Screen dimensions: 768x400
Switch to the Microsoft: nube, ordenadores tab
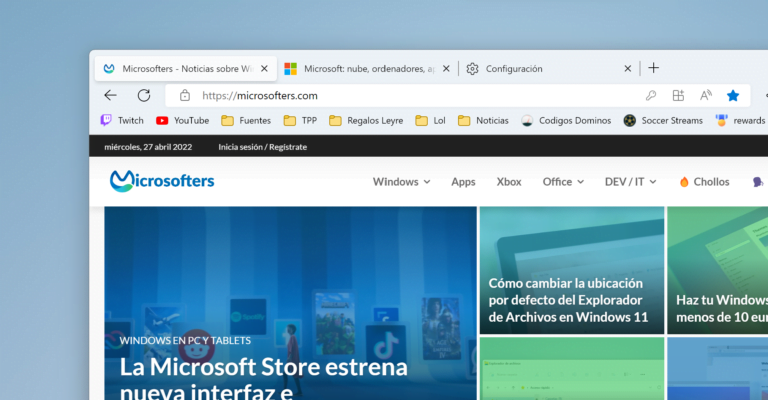[367, 69]
